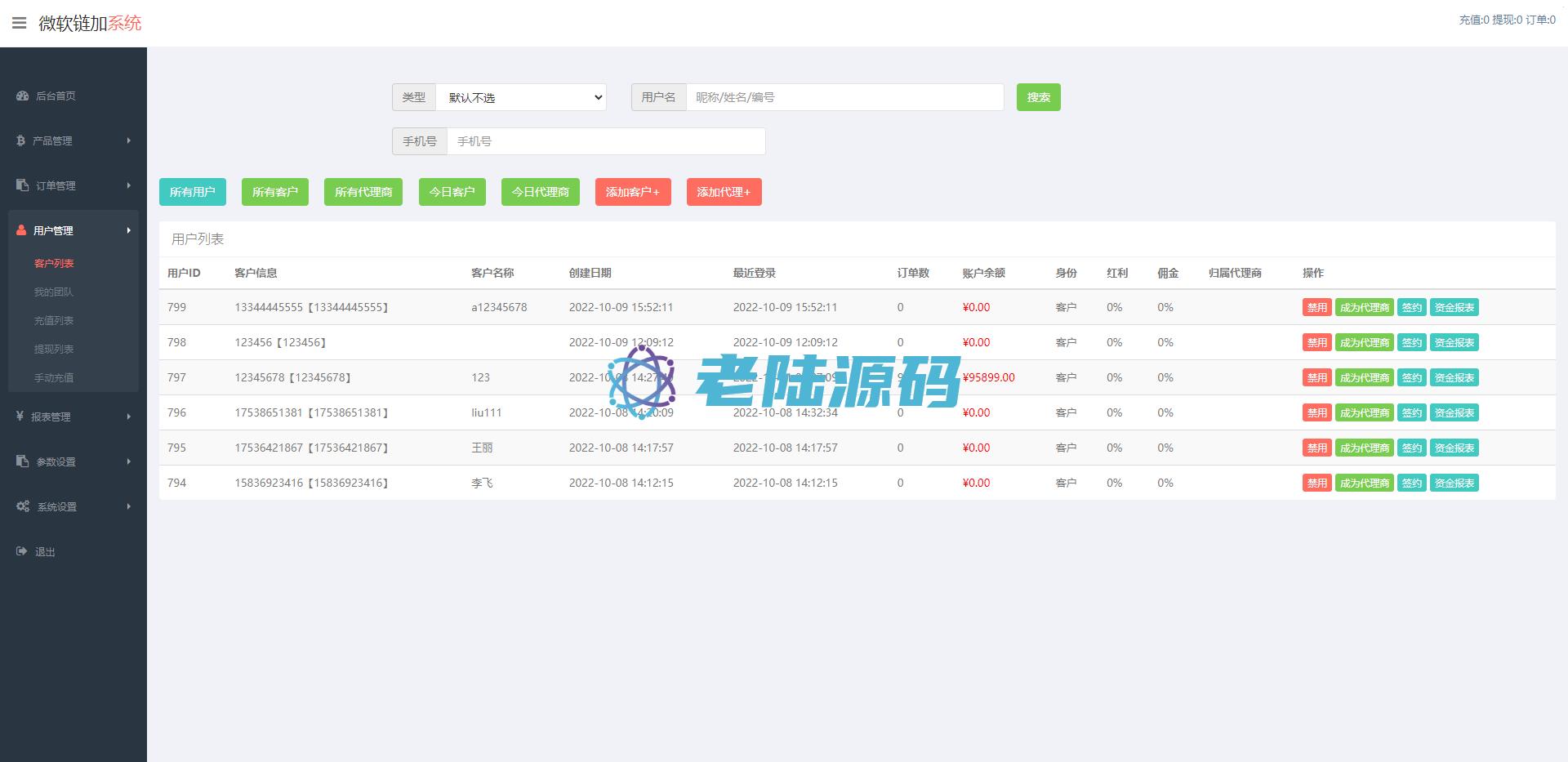Click the 微软链加系统 title logo
The height and width of the screenshot is (762, 1568).
(x=90, y=23)
